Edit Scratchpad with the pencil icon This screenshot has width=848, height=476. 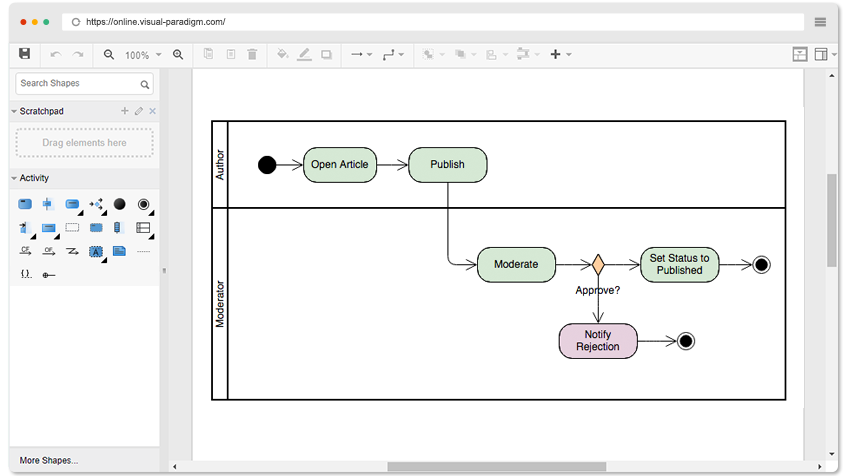tap(139, 111)
